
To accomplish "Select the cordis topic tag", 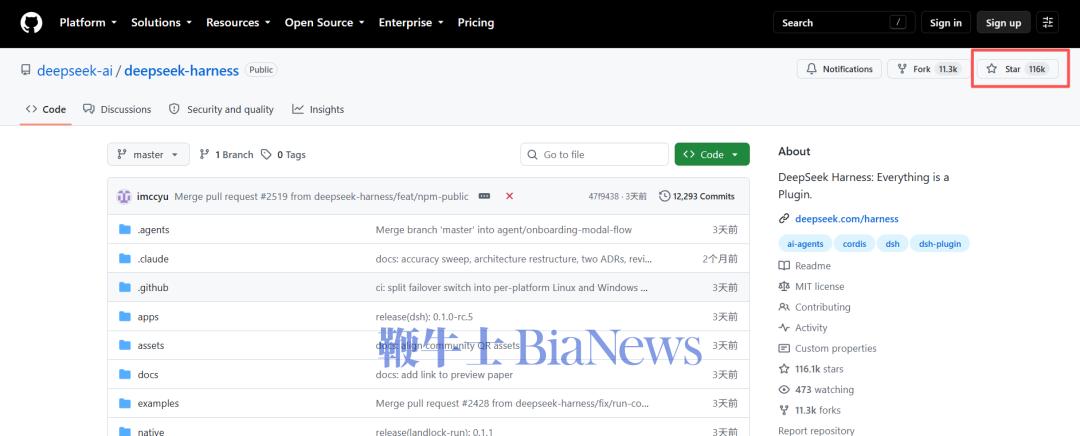I will (855, 244).
